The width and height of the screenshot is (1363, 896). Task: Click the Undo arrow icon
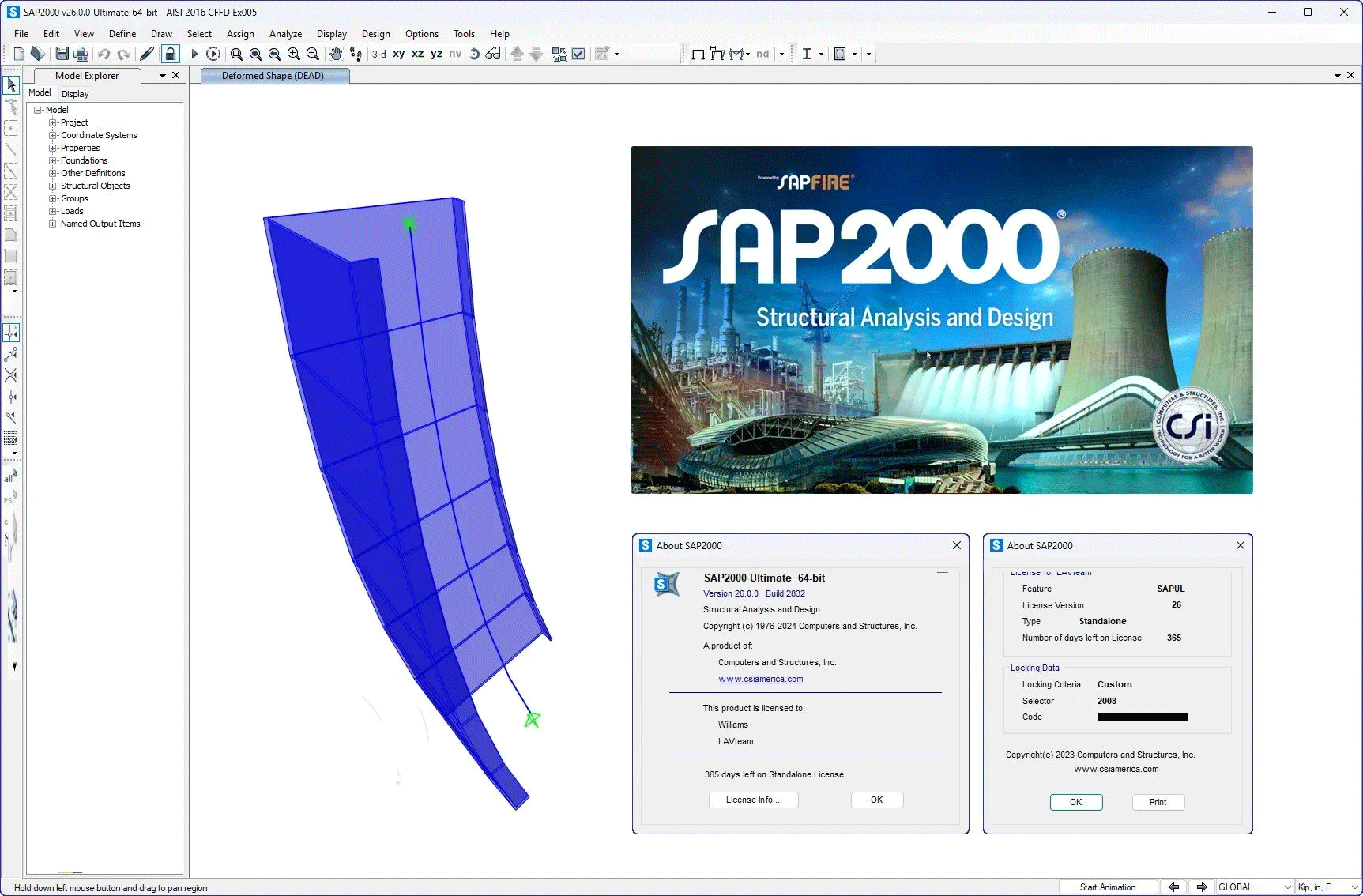[104, 54]
